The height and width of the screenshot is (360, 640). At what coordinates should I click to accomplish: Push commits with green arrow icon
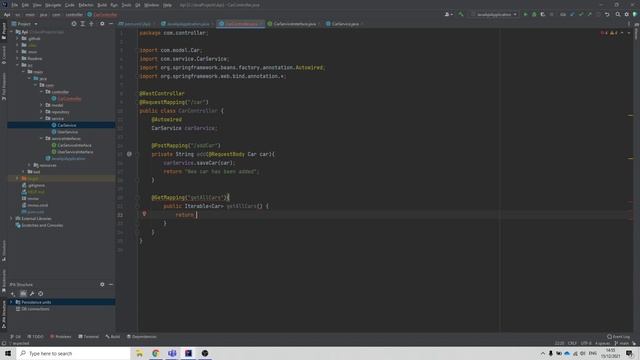point(589,14)
